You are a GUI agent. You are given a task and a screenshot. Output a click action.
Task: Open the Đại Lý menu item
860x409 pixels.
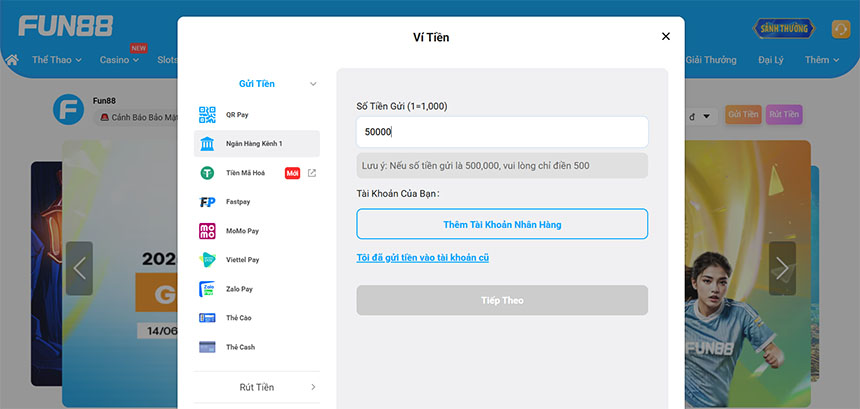771,60
